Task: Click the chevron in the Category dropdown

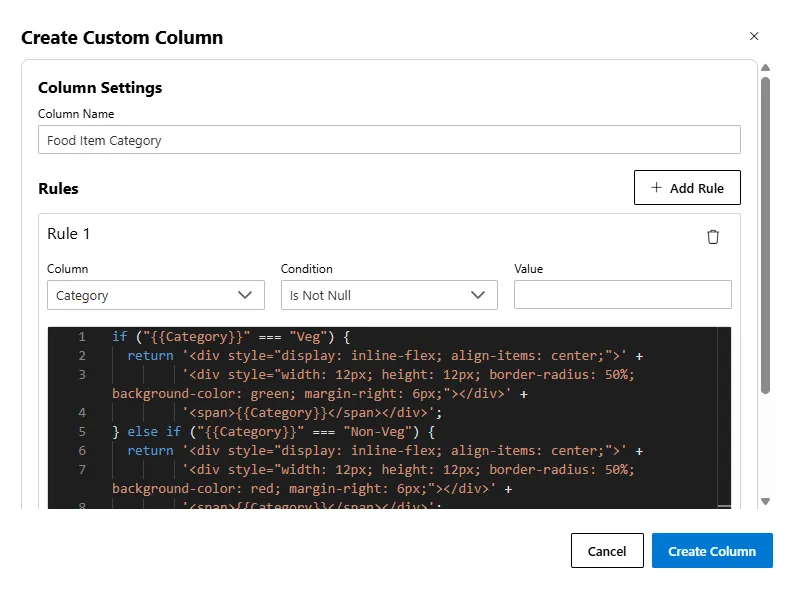Action: point(245,295)
